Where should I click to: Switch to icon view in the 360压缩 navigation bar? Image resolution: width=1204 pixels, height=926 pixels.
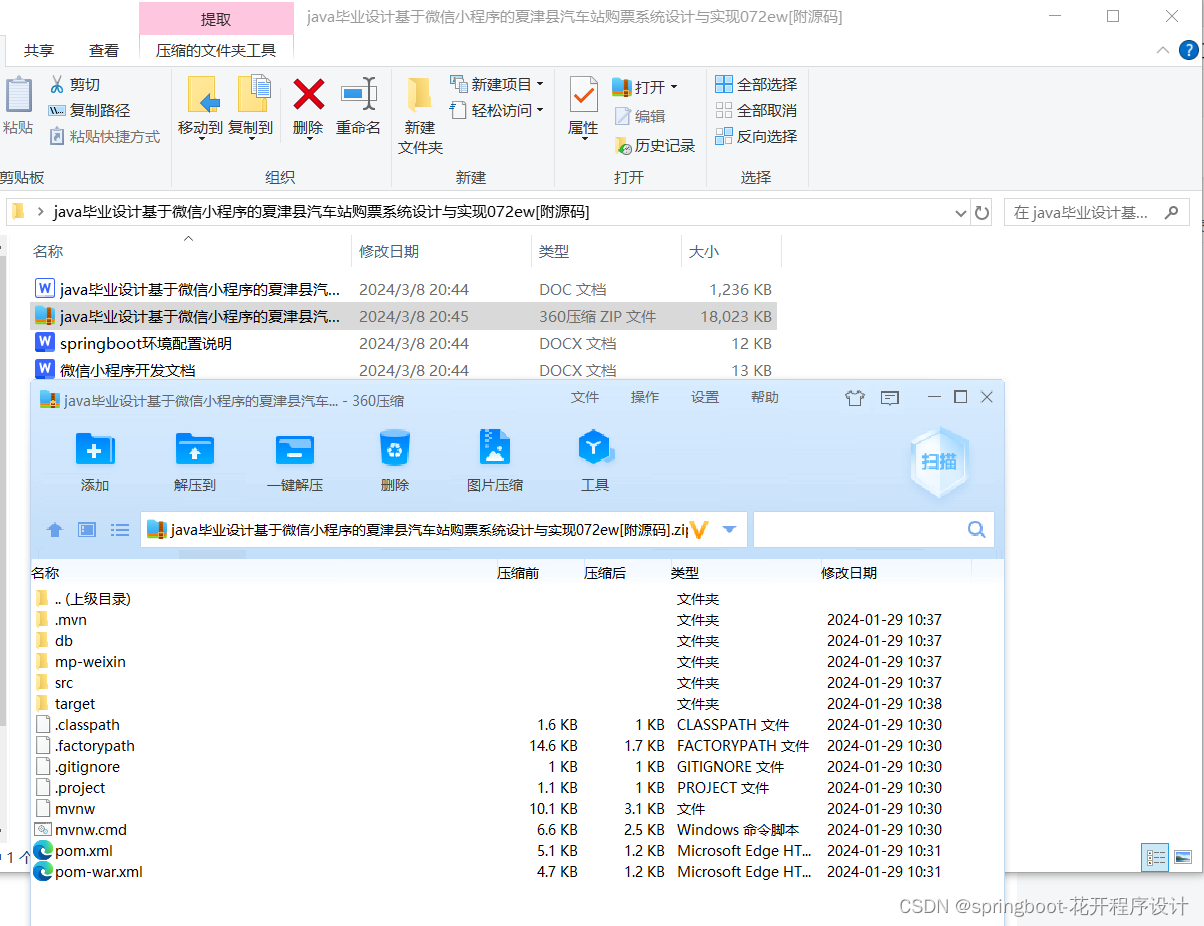coord(87,530)
